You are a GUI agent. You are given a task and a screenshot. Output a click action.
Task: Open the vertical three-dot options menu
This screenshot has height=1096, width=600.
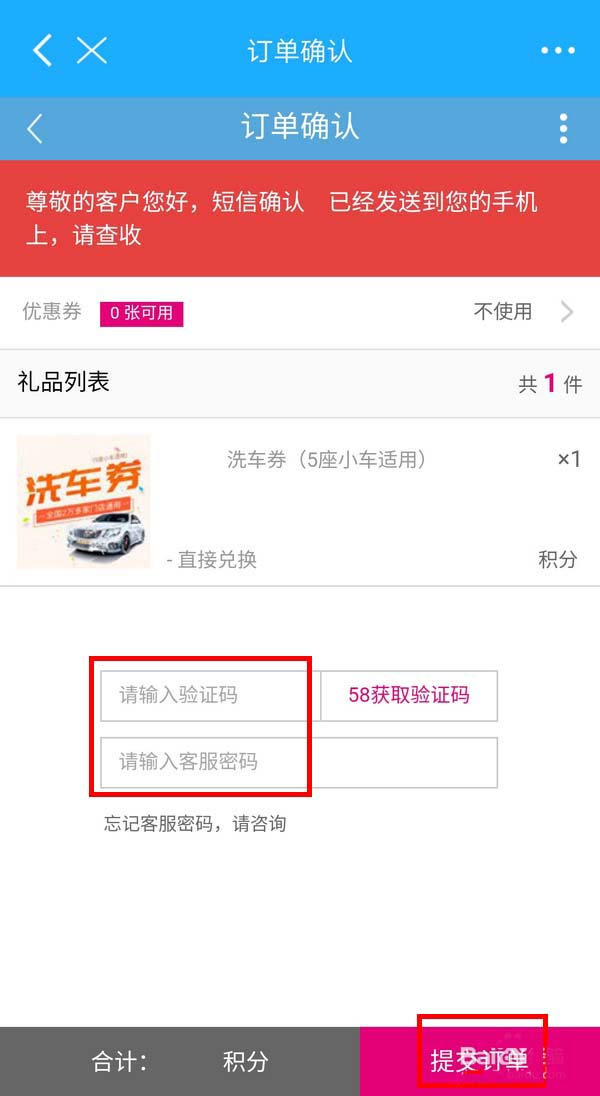564,128
